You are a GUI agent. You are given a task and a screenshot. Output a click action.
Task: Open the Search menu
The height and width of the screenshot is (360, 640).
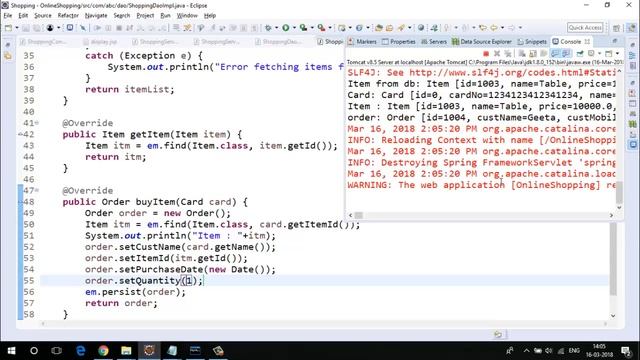tap(122, 16)
